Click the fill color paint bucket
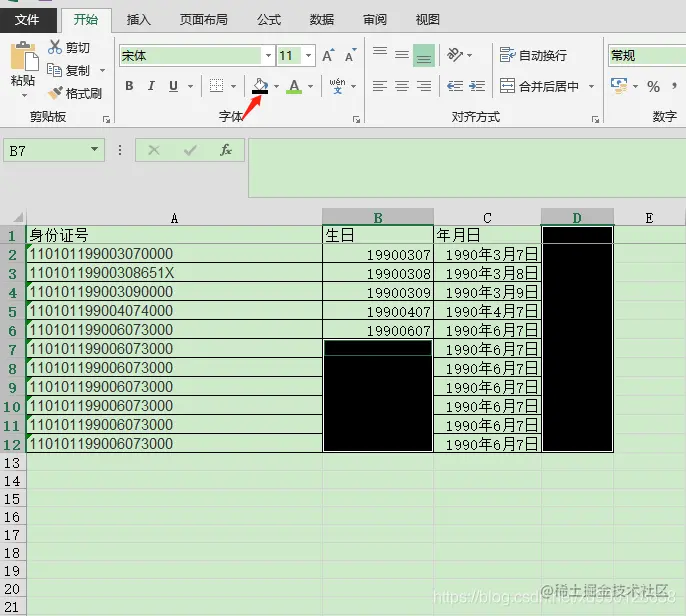686x616 pixels. click(x=260, y=86)
